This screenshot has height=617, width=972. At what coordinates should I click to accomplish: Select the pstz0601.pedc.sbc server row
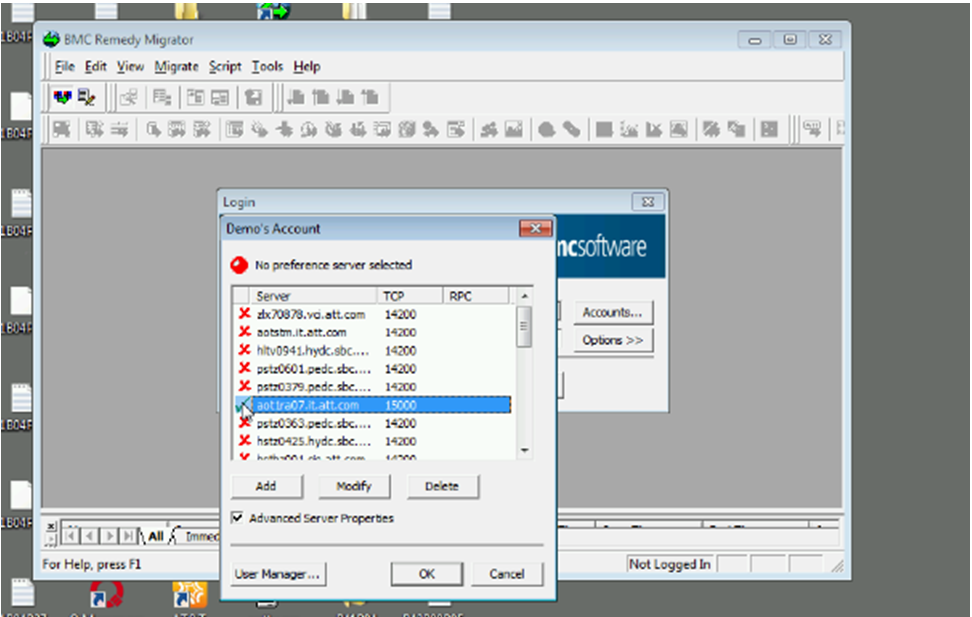pyautogui.click(x=373, y=368)
